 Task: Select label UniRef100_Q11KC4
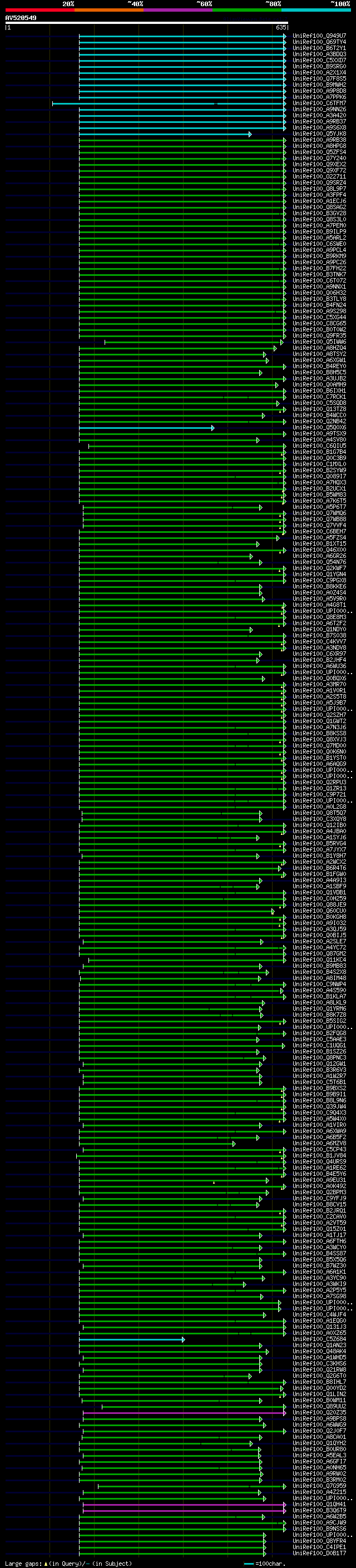(319, 960)
